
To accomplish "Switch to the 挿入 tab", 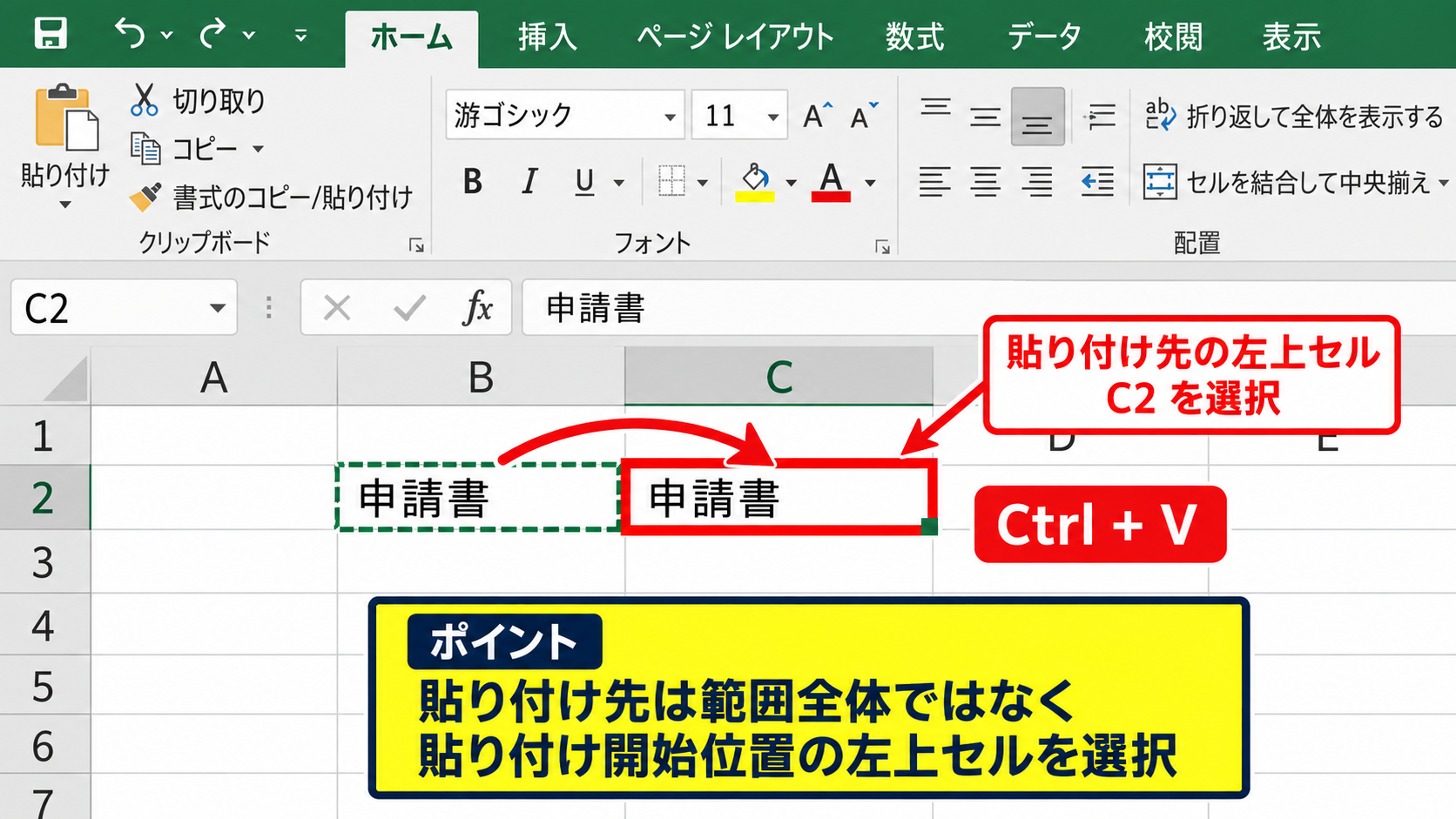I will coord(547,37).
